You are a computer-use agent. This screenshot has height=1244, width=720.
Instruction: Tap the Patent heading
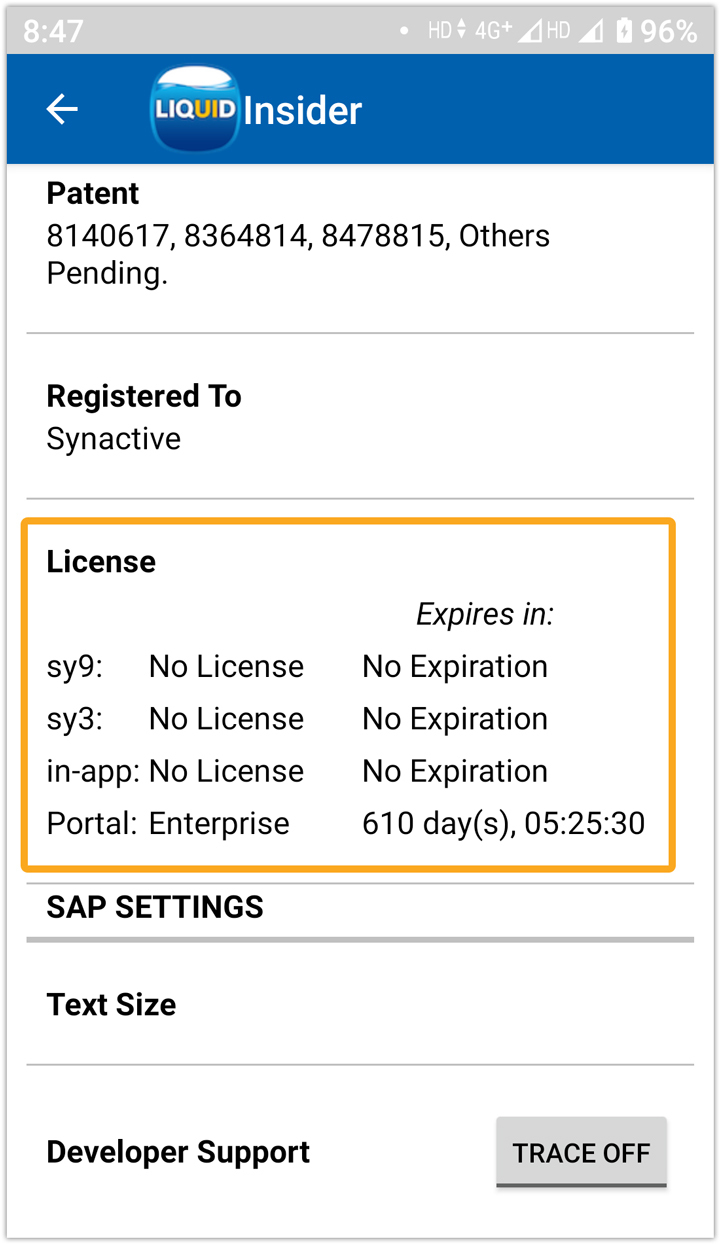tap(93, 193)
